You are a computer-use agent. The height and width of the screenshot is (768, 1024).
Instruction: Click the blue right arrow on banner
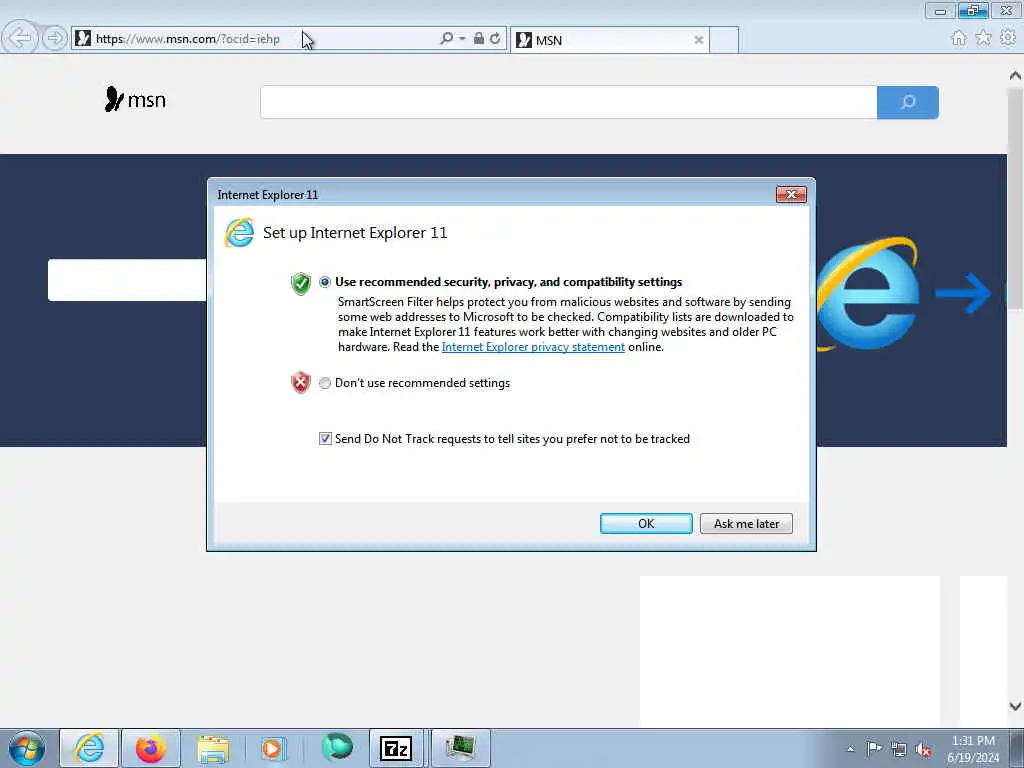point(963,293)
